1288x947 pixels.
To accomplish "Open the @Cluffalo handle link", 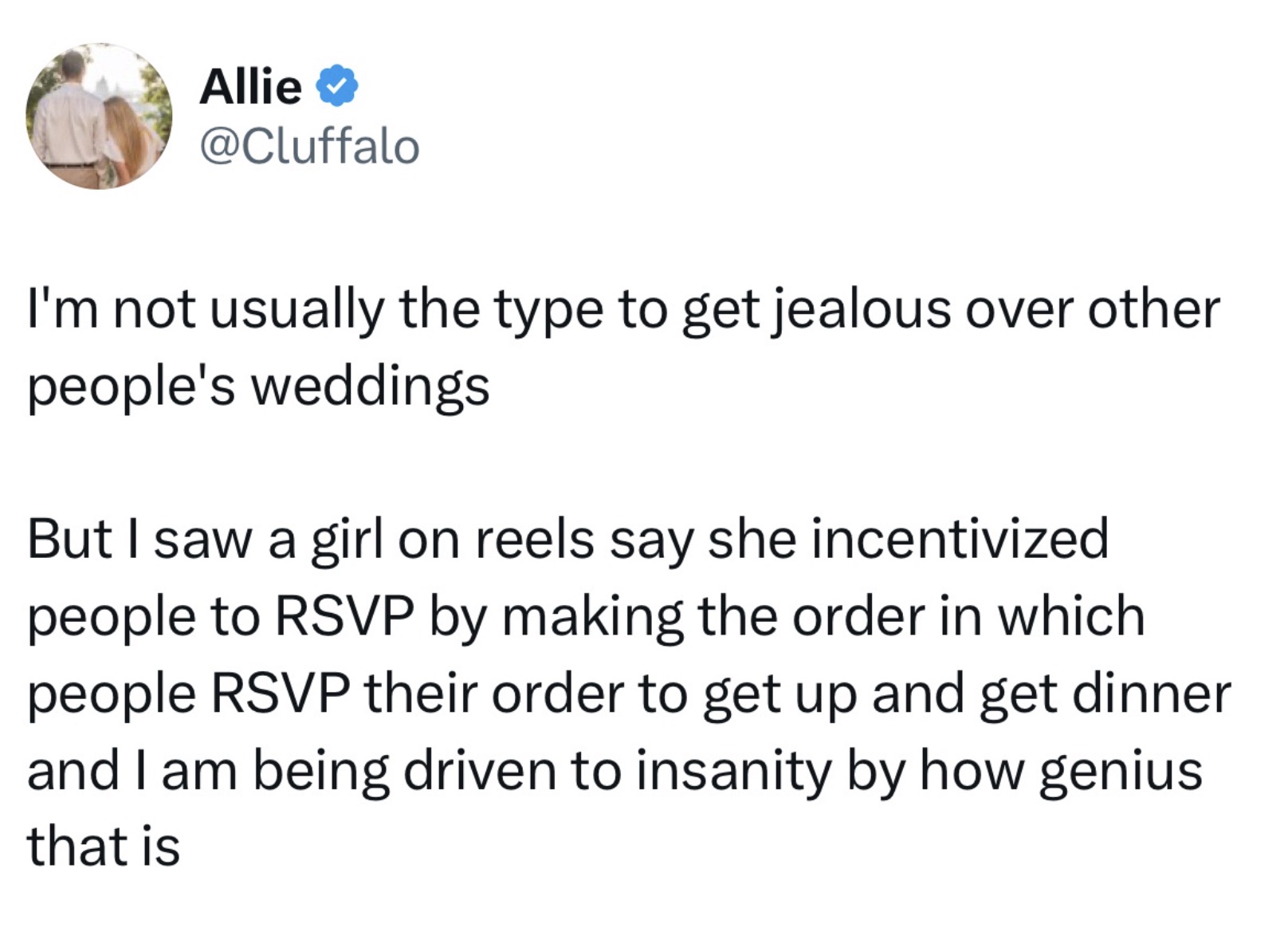I will (x=309, y=147).
